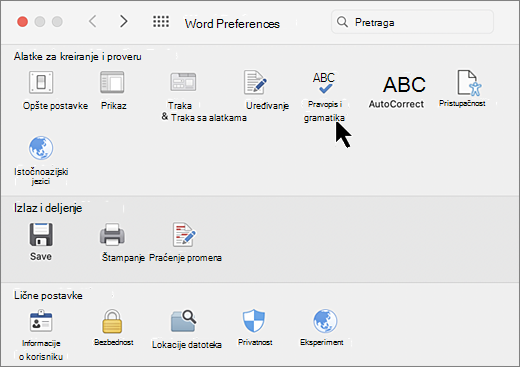The height and width of the screenshot is (367, 520).
Task: Open the Eksperiment globe icon
Action: click(x=325, y=321)
